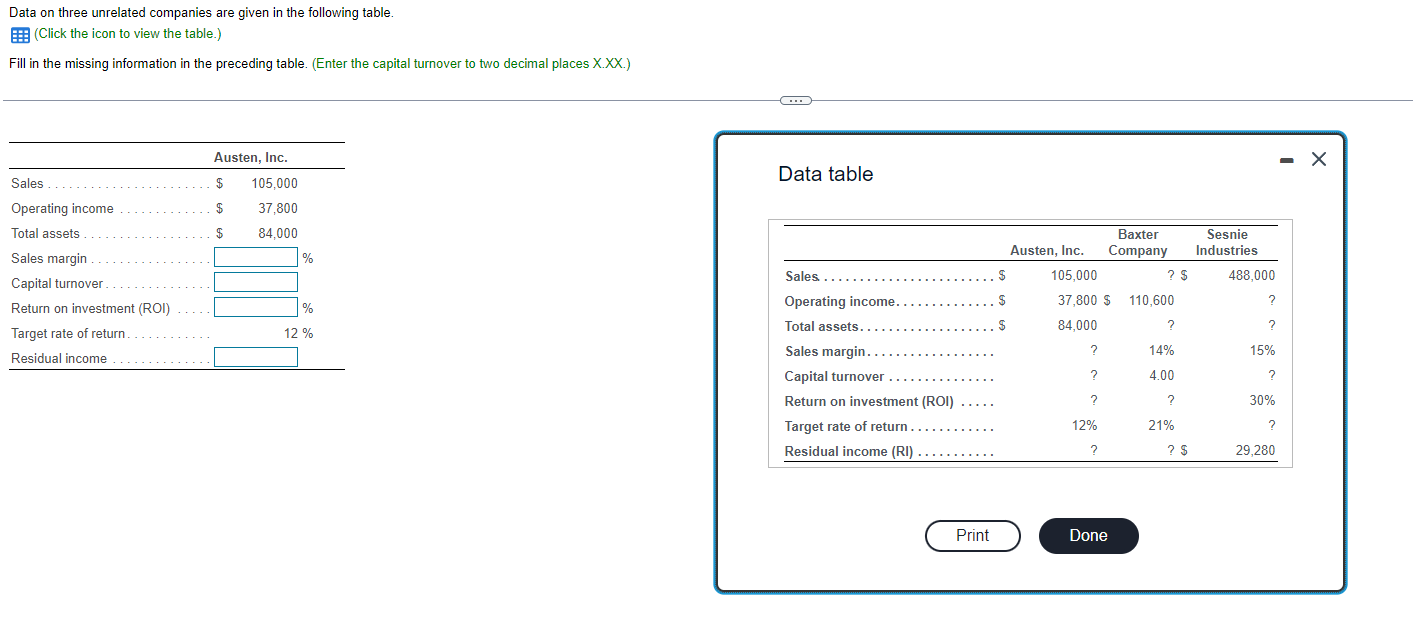Select the Capital turnover answer box
This screenshot has height=621, width=1413.
point(256,281)
